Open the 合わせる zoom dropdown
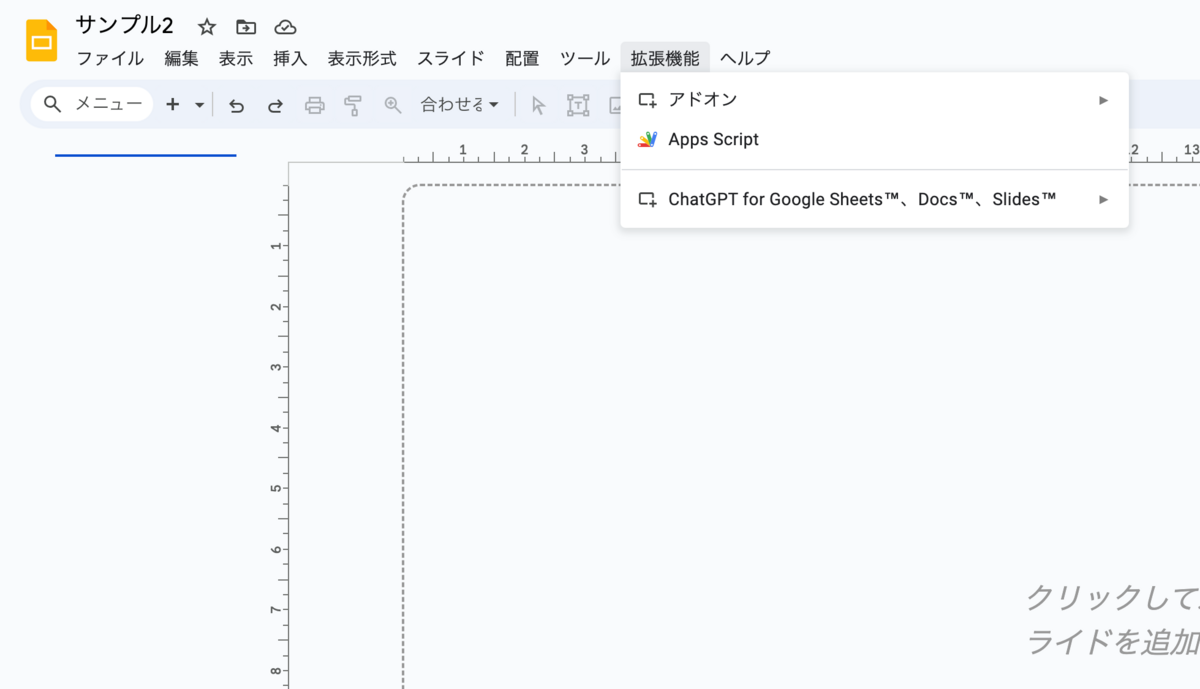 pos(459,104)
